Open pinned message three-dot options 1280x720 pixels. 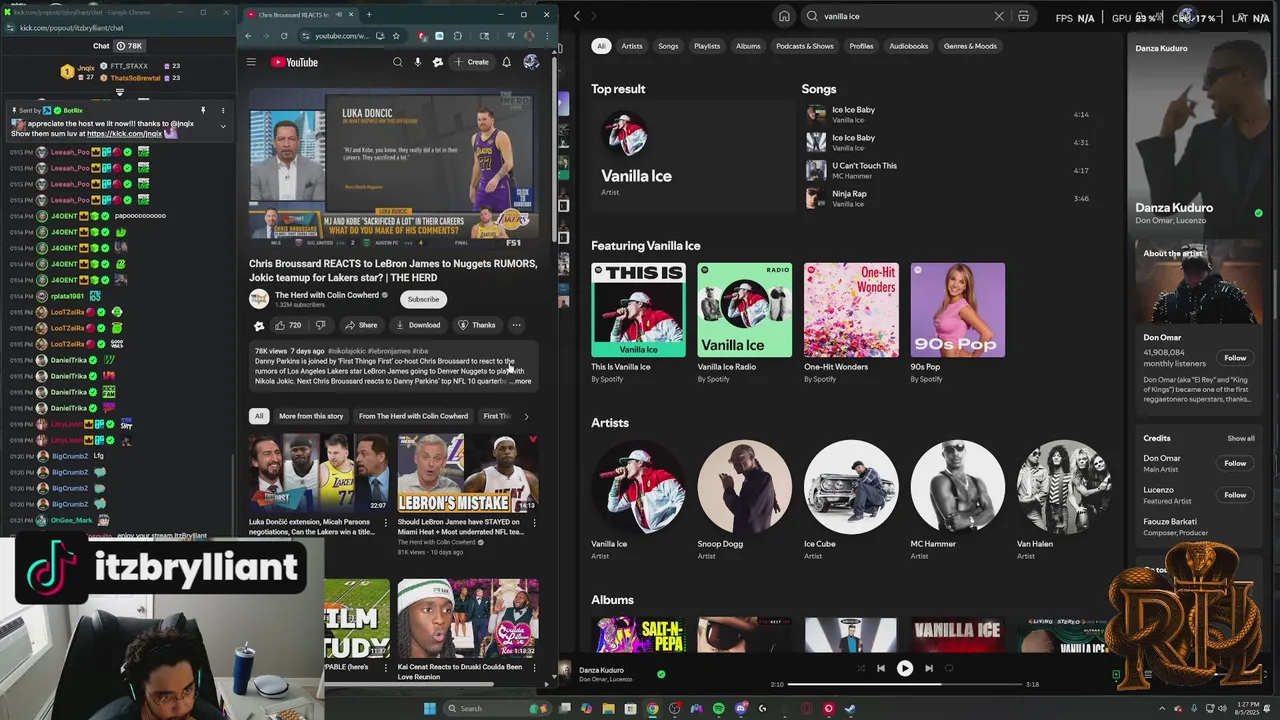(223, 110)
